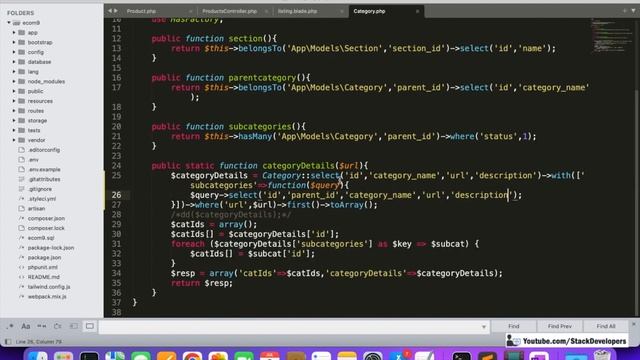The width and height of the screenshot is (640, 360).
Task: Open the tab list dropdown arrow
Action: point(633,11)
